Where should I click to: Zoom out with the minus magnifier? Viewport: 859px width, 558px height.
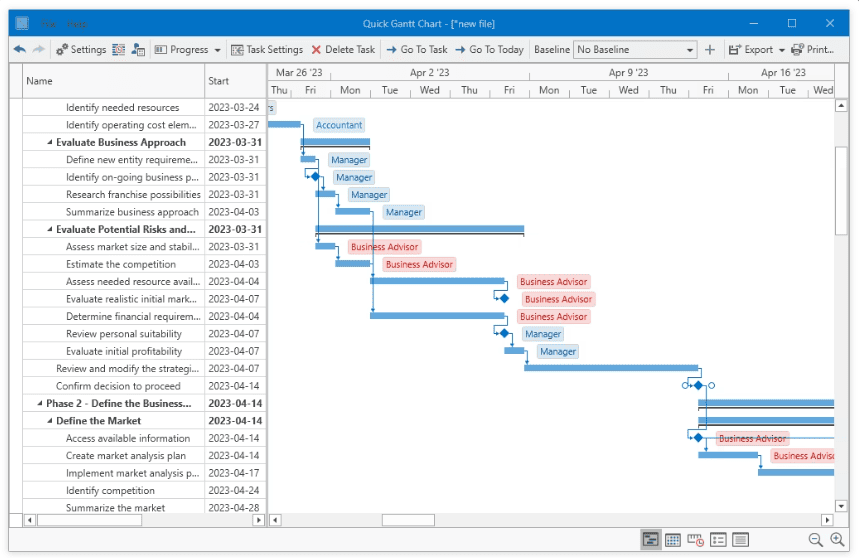[x=815, y=540]
